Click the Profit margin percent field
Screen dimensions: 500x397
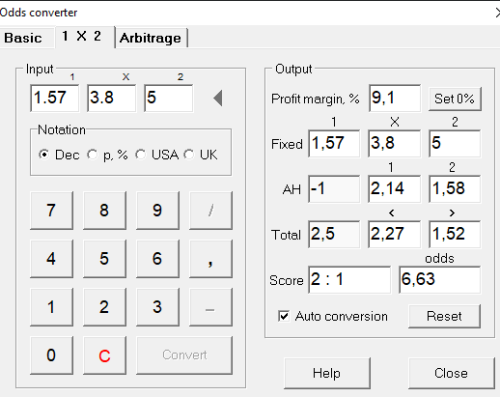pos(395,98)
